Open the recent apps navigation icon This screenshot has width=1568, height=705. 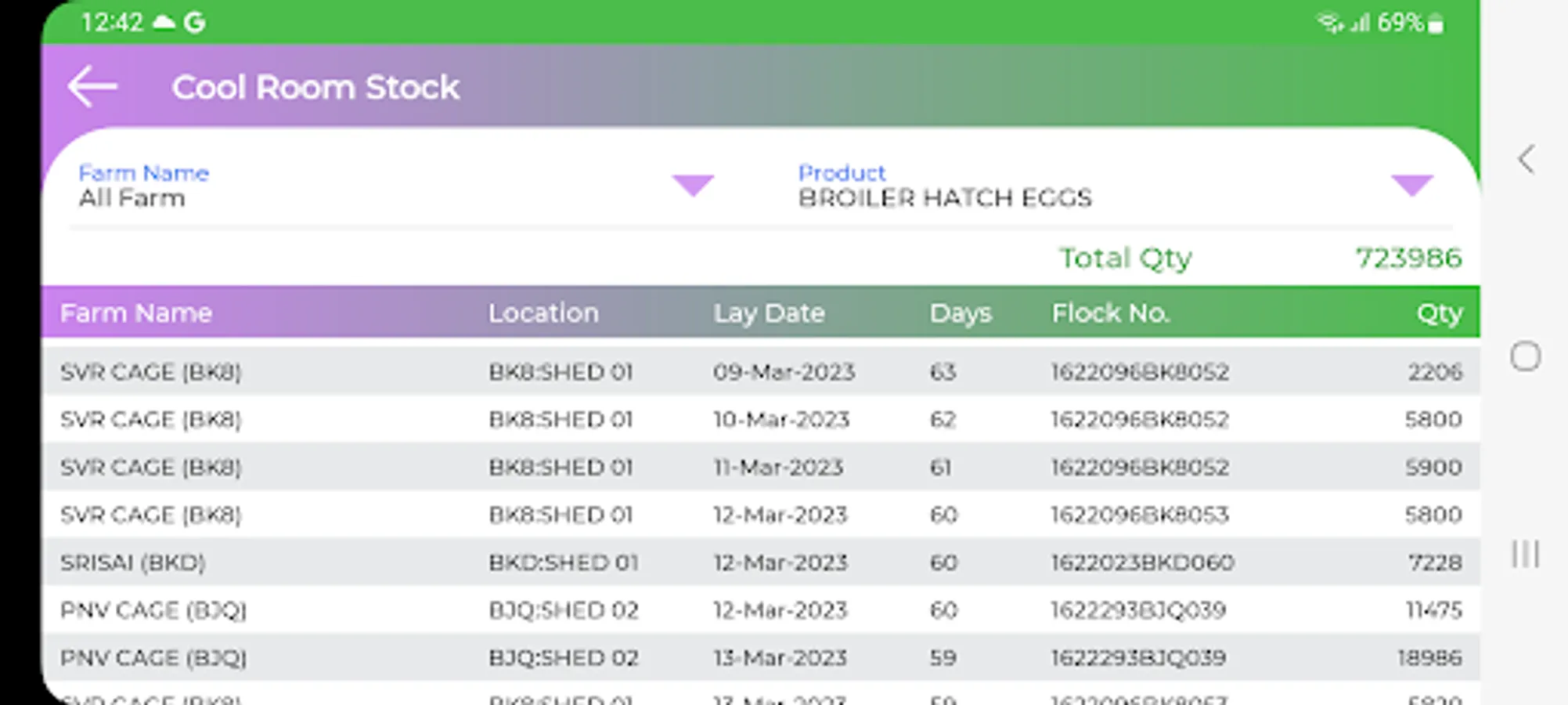pos(1525,554)
